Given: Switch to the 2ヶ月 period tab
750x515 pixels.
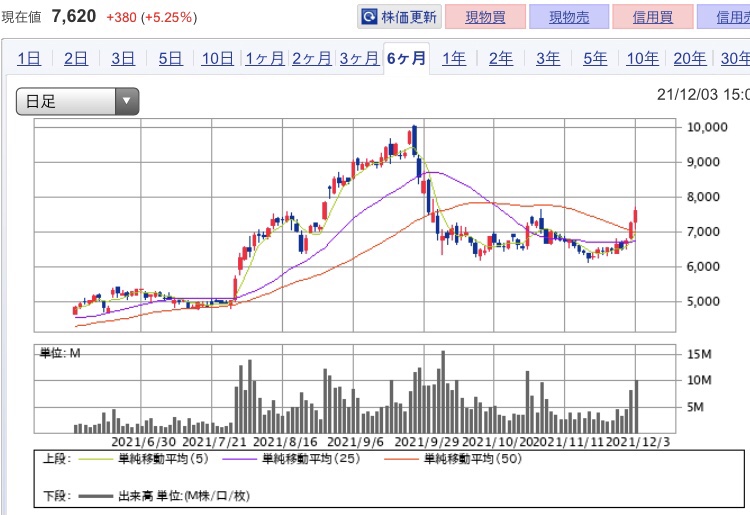Looking at the screenshot, I should click(312, 59).
